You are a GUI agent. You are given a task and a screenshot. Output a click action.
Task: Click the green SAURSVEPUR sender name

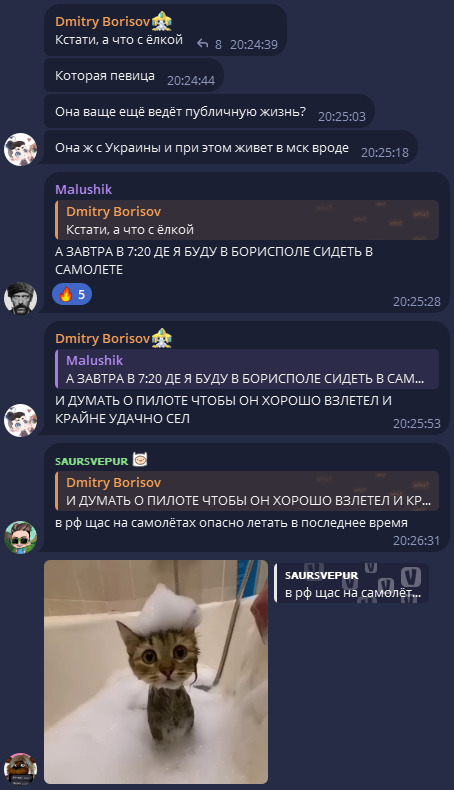click(x=92, y=461)
